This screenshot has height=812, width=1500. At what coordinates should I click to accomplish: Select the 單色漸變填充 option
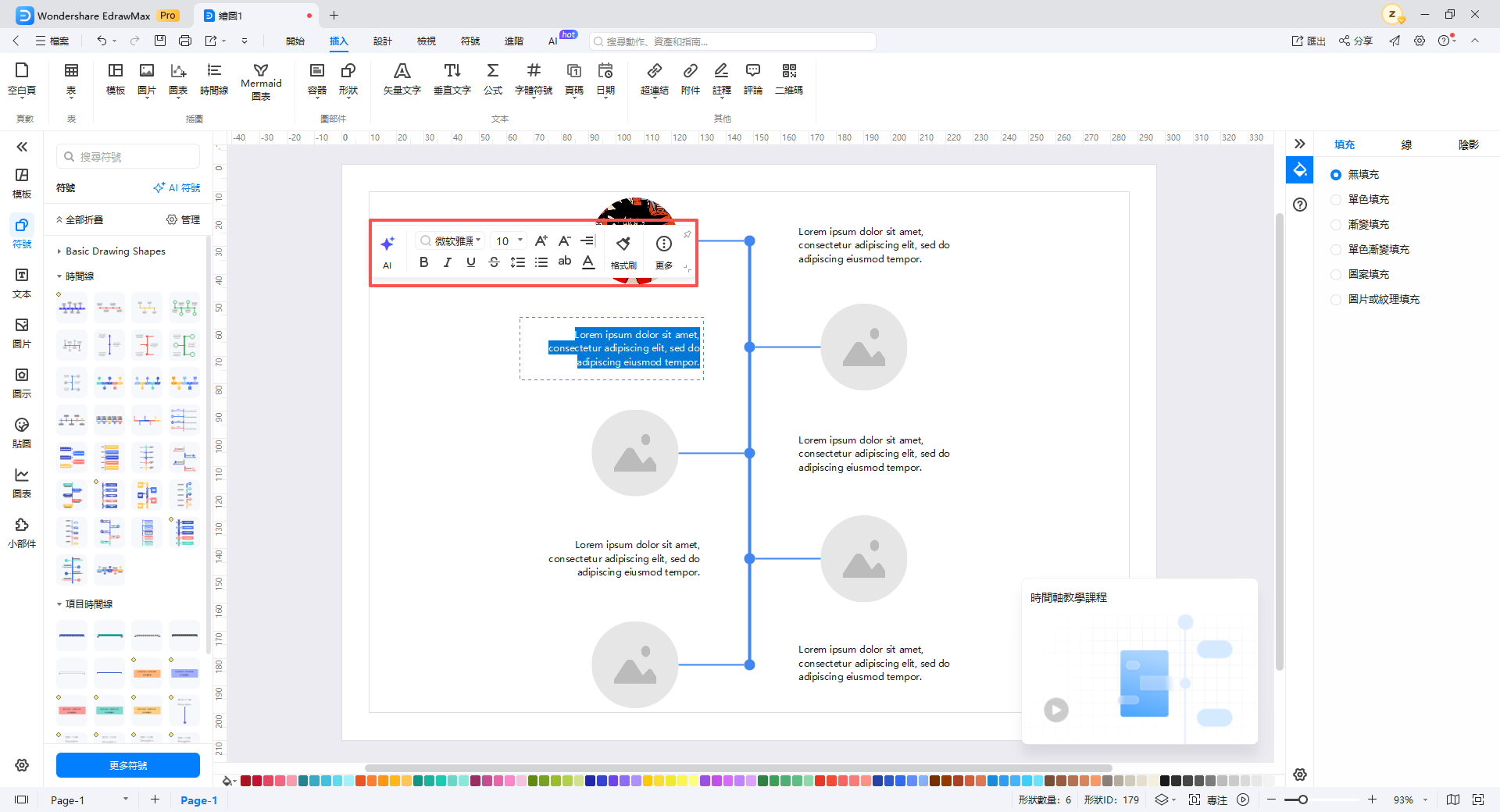(1370, 250)
